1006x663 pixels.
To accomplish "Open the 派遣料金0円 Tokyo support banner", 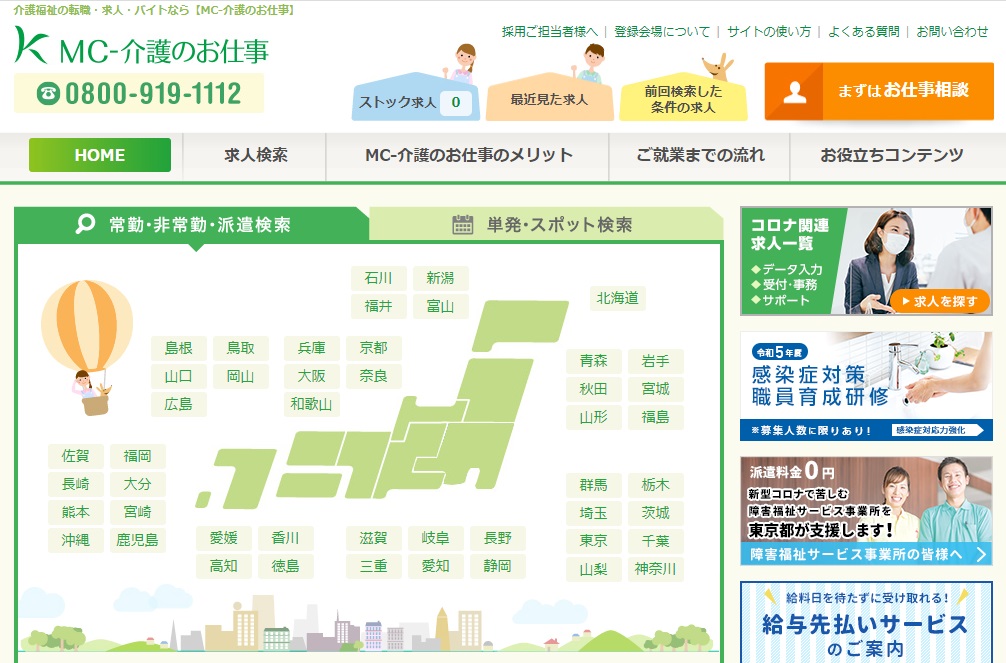I will (866, 511).
